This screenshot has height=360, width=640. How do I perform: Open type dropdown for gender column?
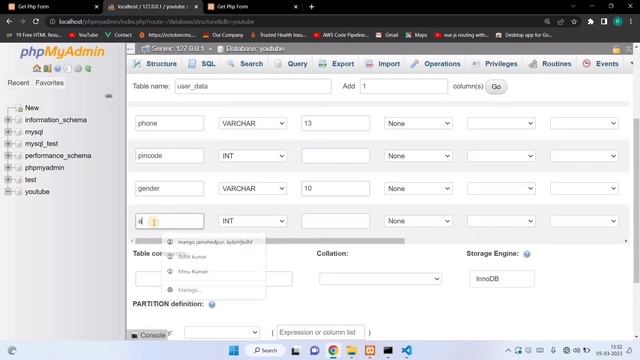pos(253,189)
